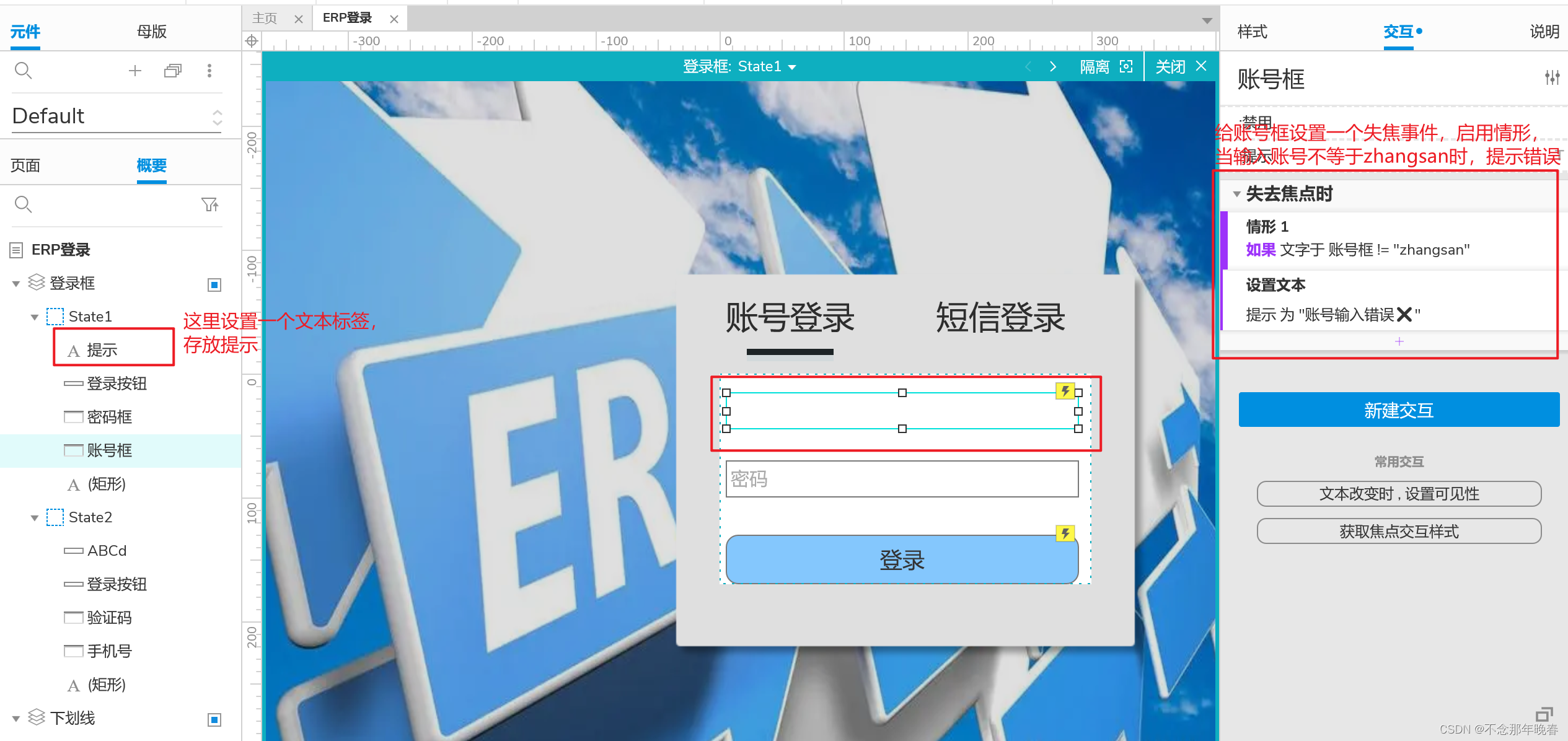Image resolution: width=1568 pixels, height=741 pixels.
Task: Click the interaction settings sliders icon
Action: 1552,78
